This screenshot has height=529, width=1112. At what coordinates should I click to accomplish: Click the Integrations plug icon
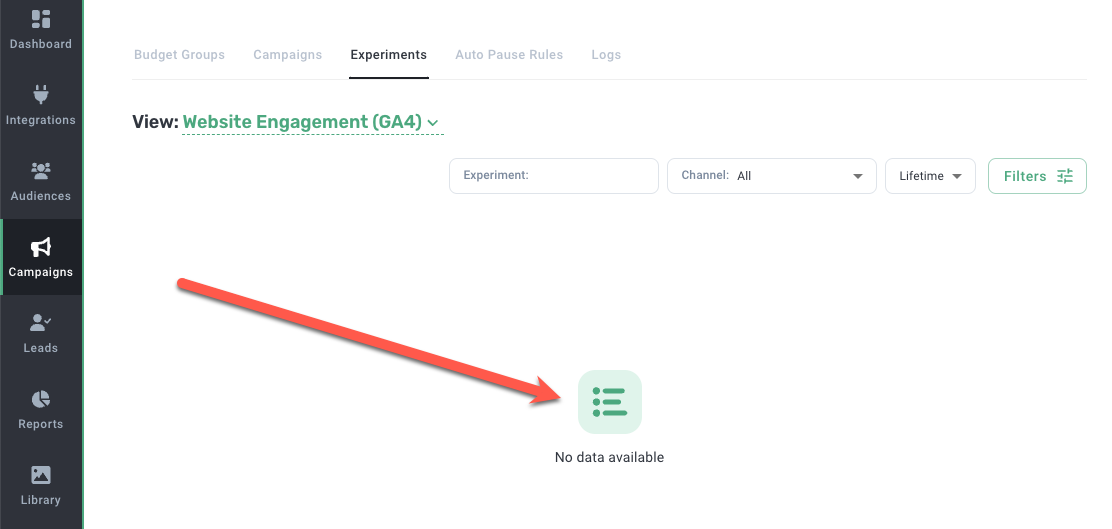(x=41, y=95)
